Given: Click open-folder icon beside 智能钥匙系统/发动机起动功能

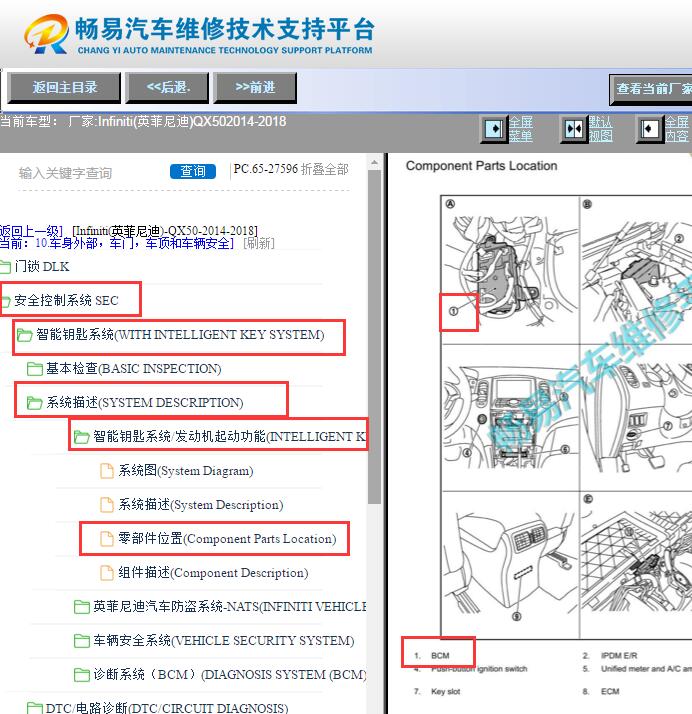Looking at the screenshot, I should pos(81,437).
